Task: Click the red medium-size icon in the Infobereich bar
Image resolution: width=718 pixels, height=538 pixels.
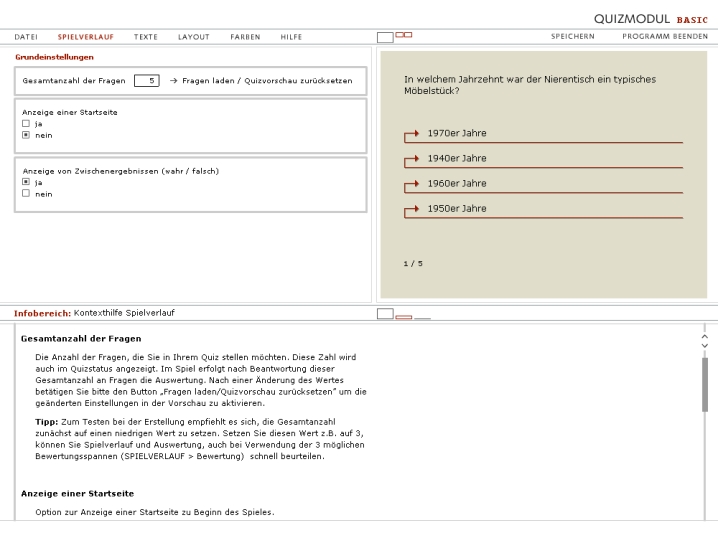Action: [x=404, y=316]
